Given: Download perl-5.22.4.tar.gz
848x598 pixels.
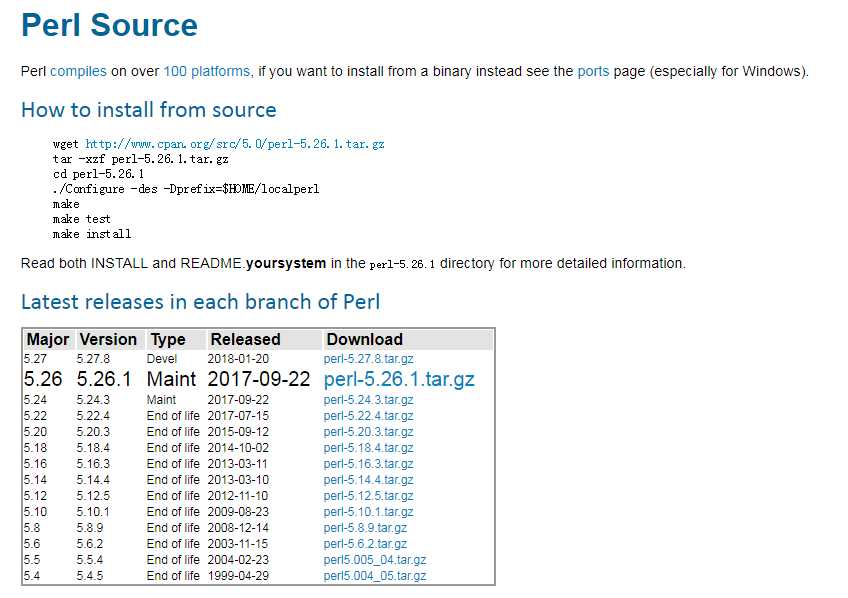Looking at the screenshot, I should click(x=368, y=416).
